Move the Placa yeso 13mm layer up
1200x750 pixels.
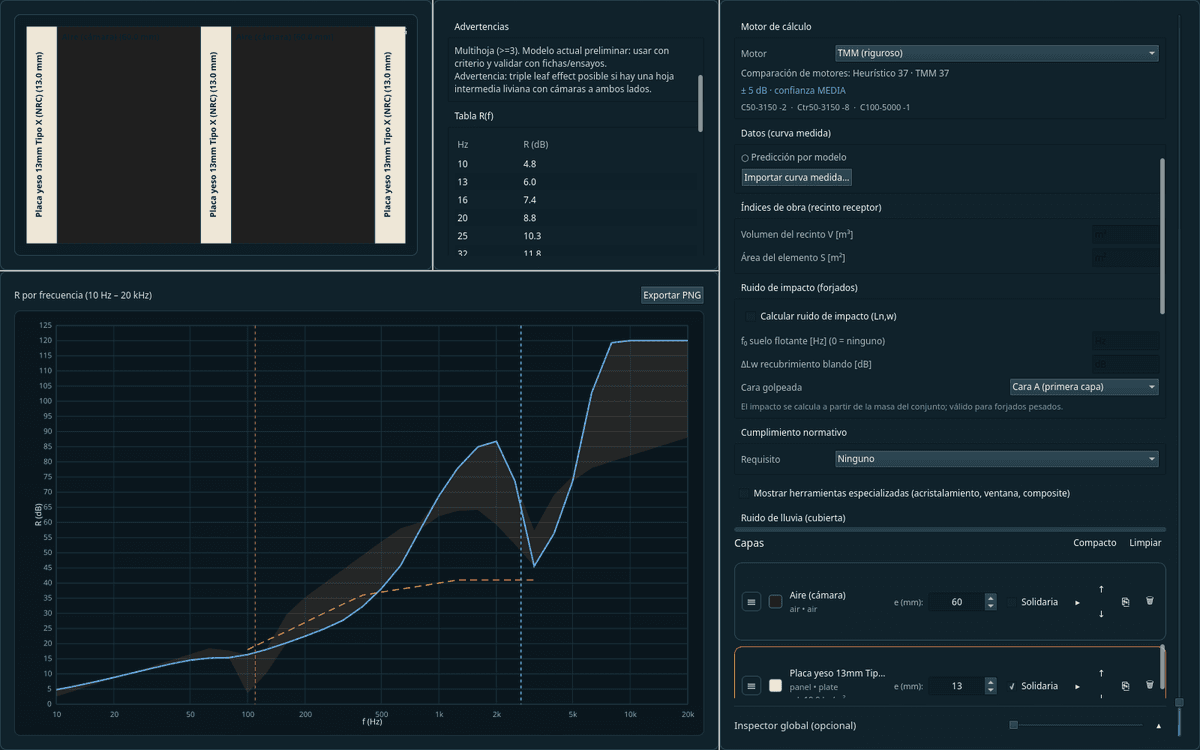pos(1101,673)
